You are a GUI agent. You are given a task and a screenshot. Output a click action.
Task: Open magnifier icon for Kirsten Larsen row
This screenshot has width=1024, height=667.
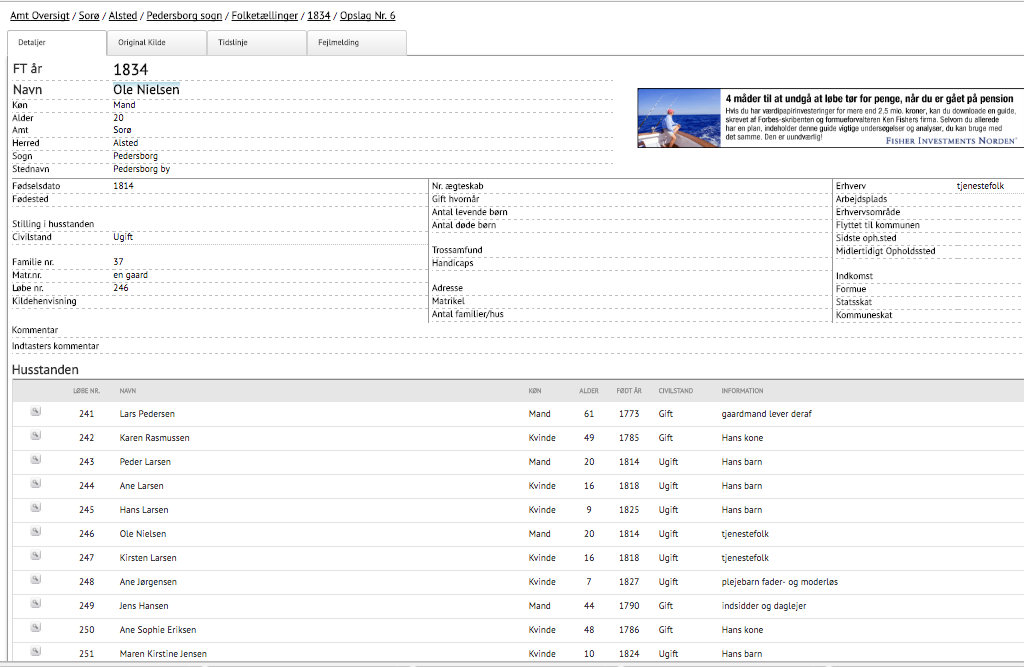[36, 556]
